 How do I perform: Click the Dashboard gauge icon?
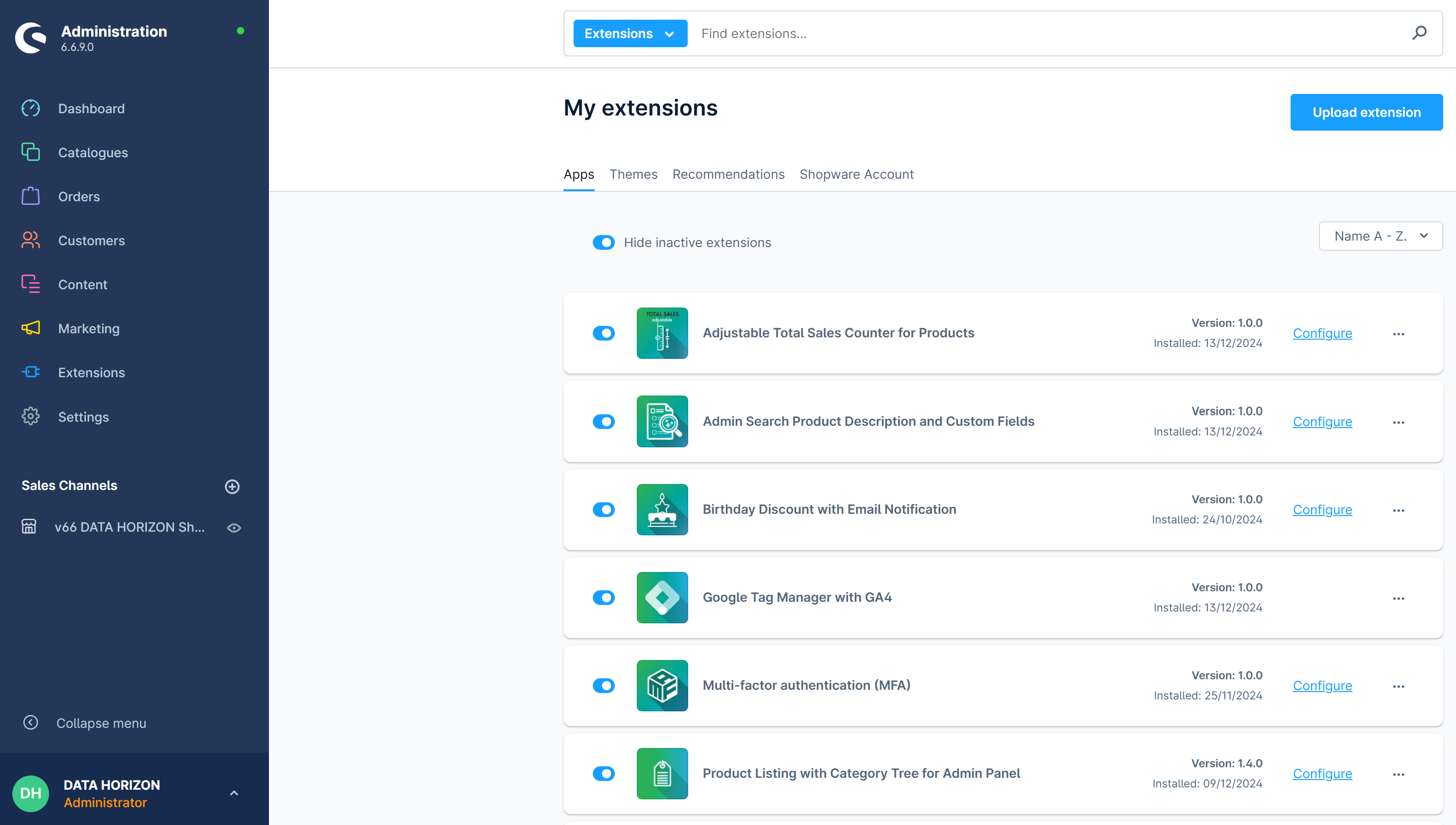tap(31, 108)
